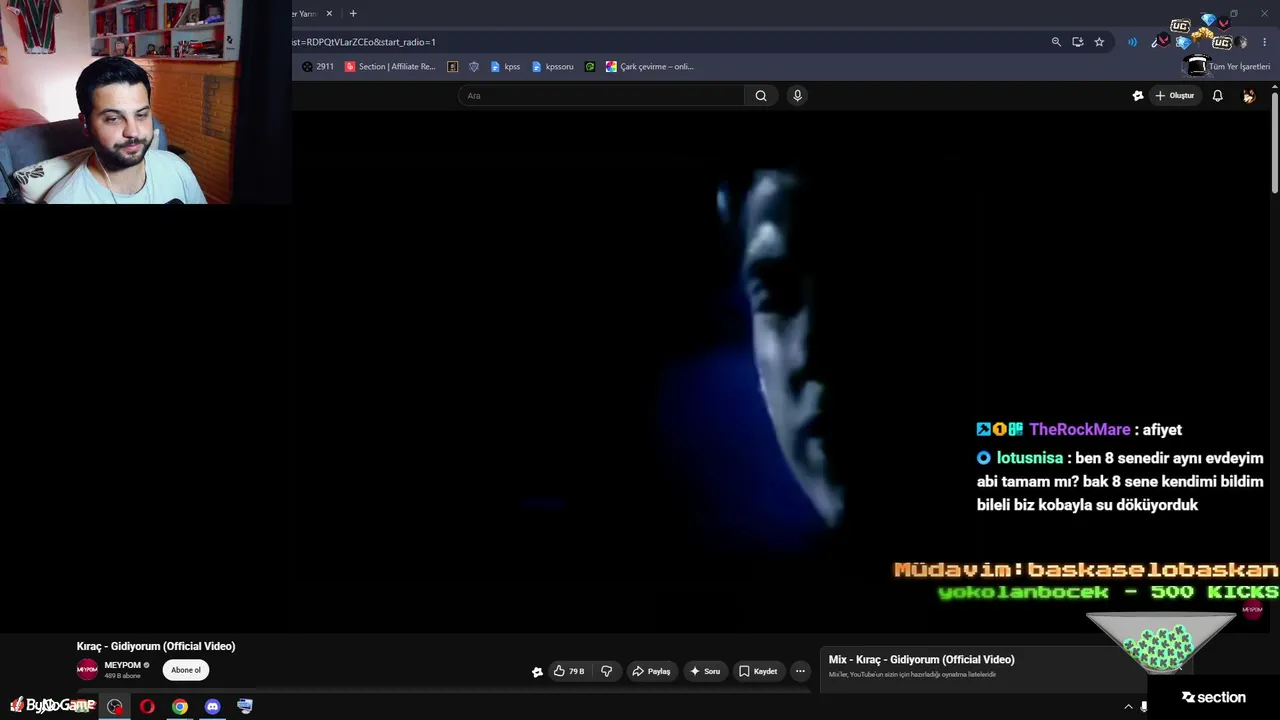The image size is (1280, 720).
Task: Like the video showing 79 B
Action: click(569, 671)
